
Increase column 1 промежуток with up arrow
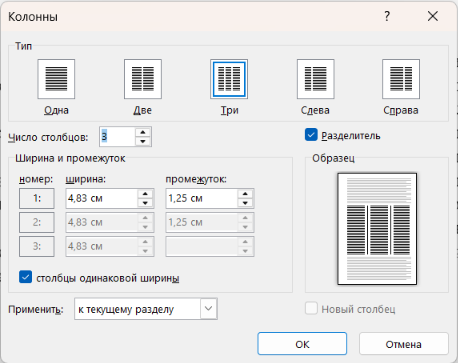245,194
